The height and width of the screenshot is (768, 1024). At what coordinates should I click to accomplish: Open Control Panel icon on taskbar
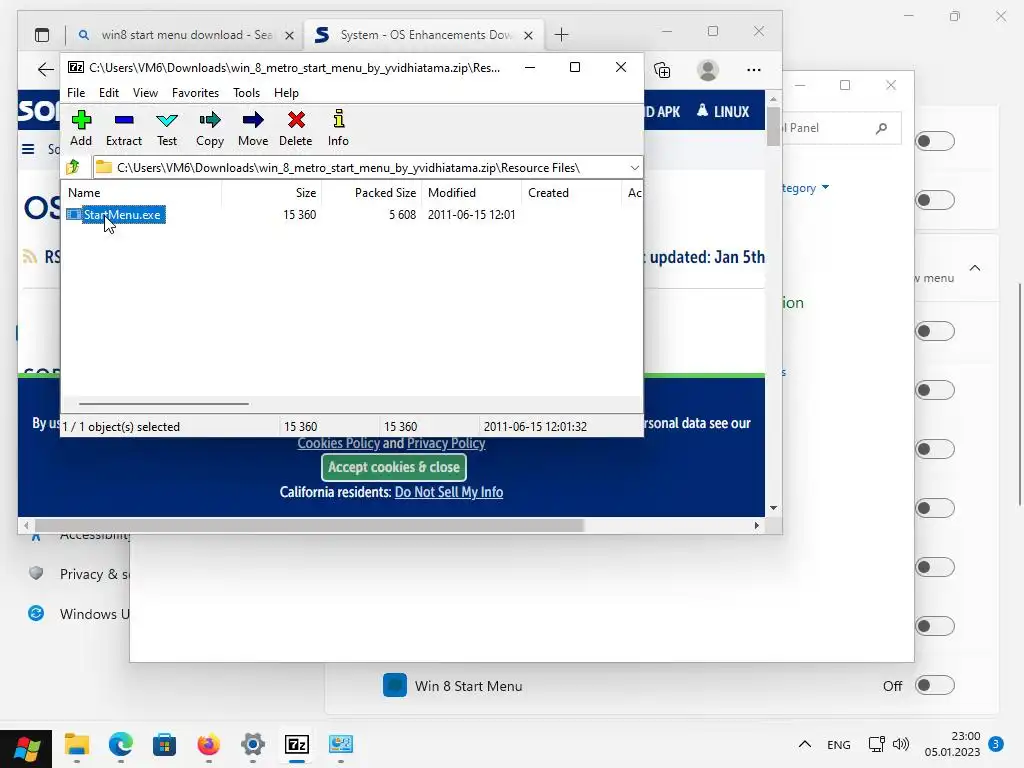point(341,744)
